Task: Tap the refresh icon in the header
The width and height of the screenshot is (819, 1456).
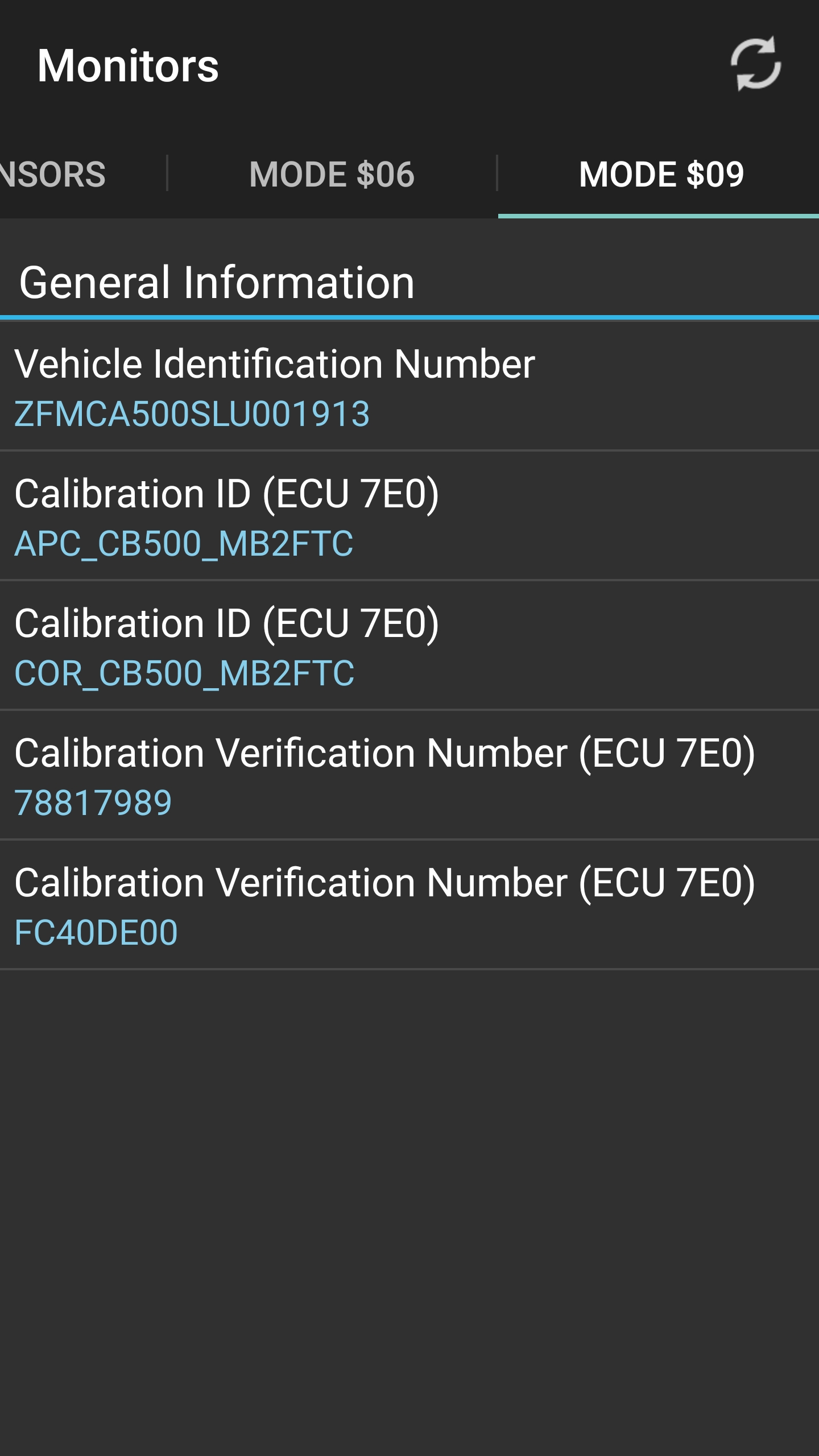Action: pyautogui.click(x=755, y=64)
